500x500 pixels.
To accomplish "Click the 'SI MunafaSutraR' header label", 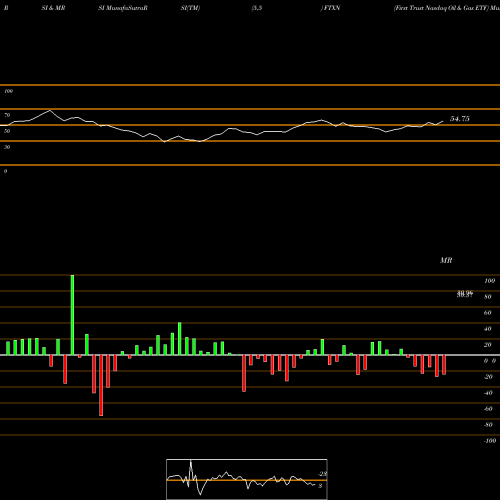I will 123,8.
